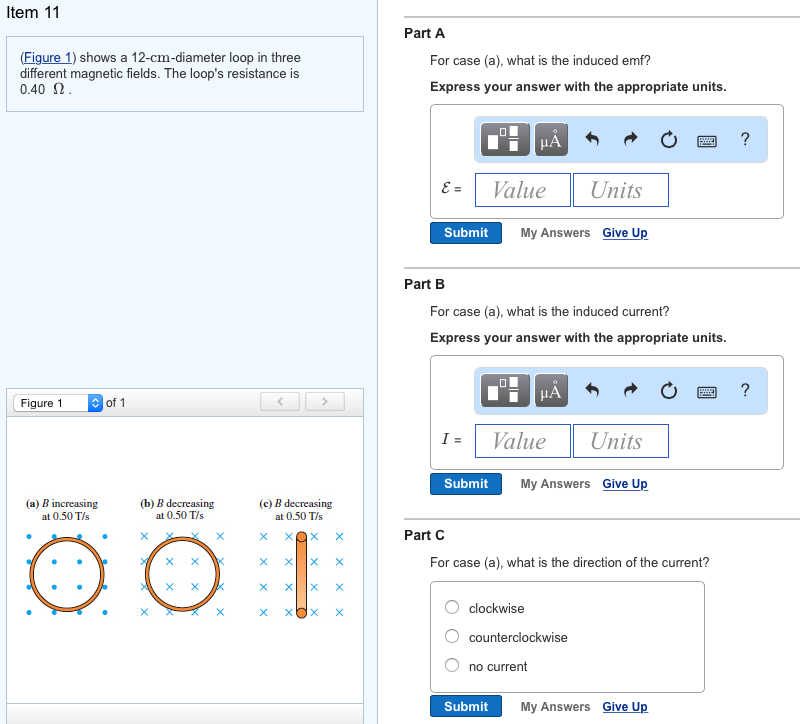The width and height of the screenshot is (800, 724).
Task: Click the help question mark in Part B toolbar
Action: [x=744, y=391]
